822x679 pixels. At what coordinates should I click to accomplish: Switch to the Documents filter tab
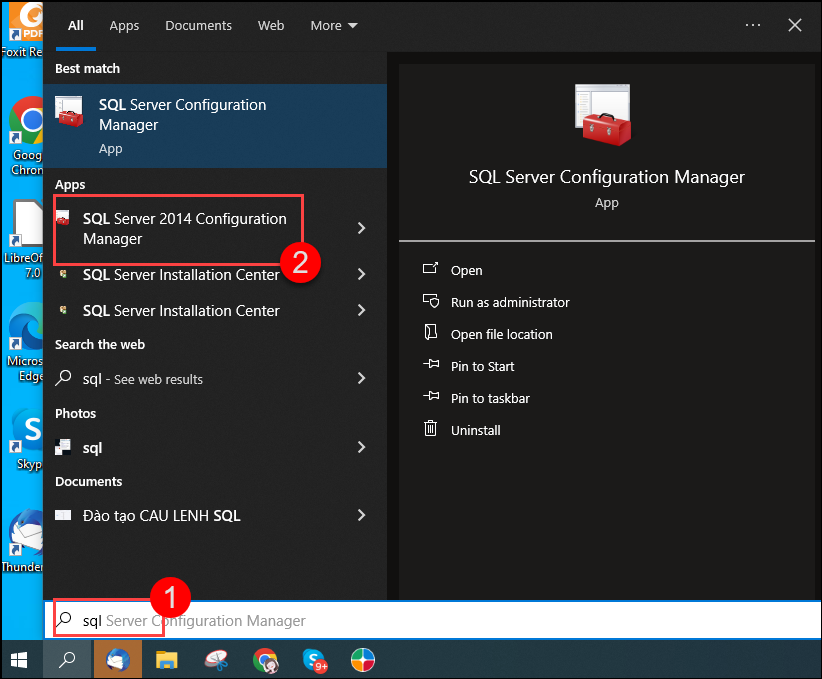coord(198,26)
